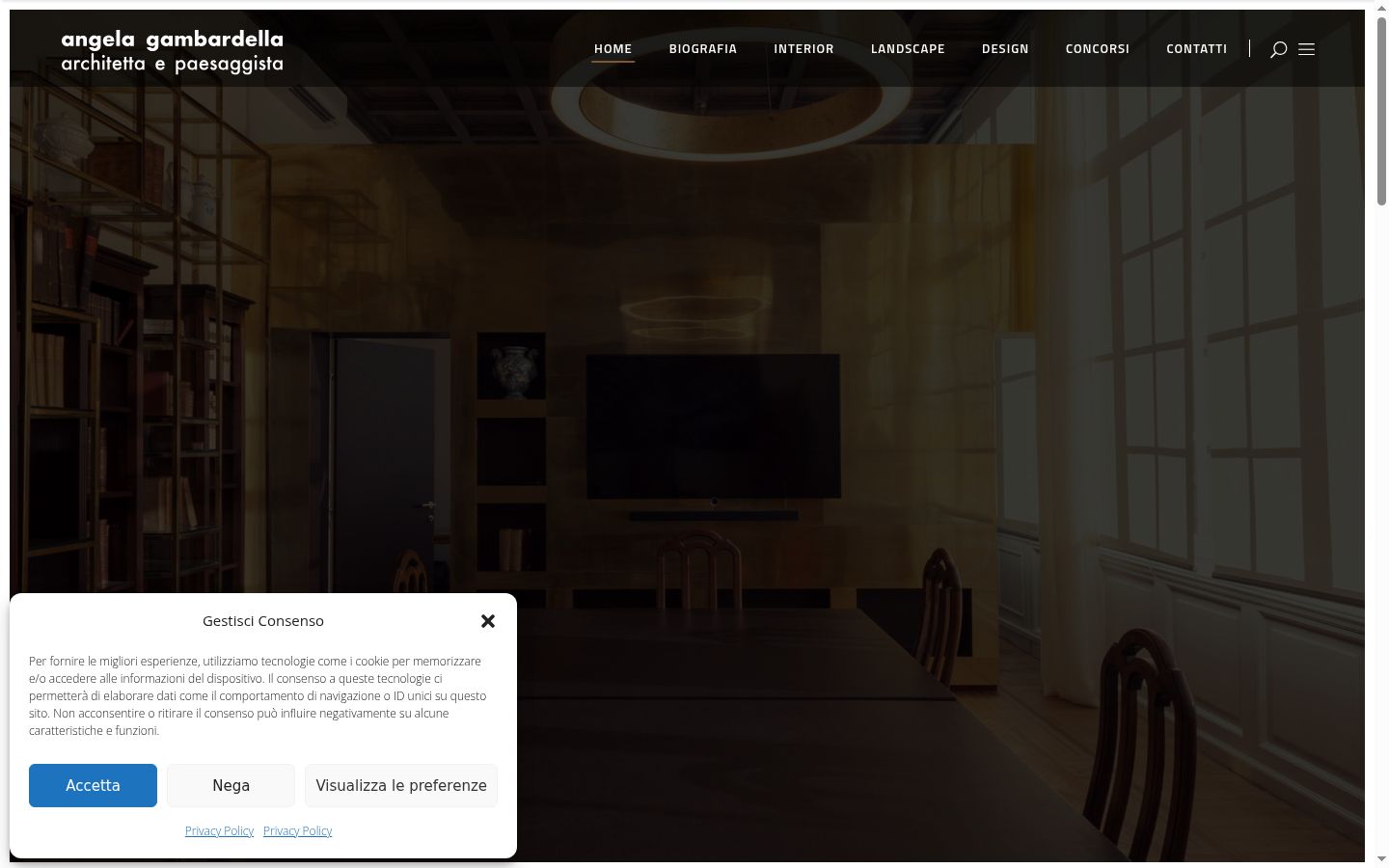The width and height of the screenshot is (1389, 868).
Task: Open the Concorsi menu item
Action: pyautogui.click(x=1098, y=48)
